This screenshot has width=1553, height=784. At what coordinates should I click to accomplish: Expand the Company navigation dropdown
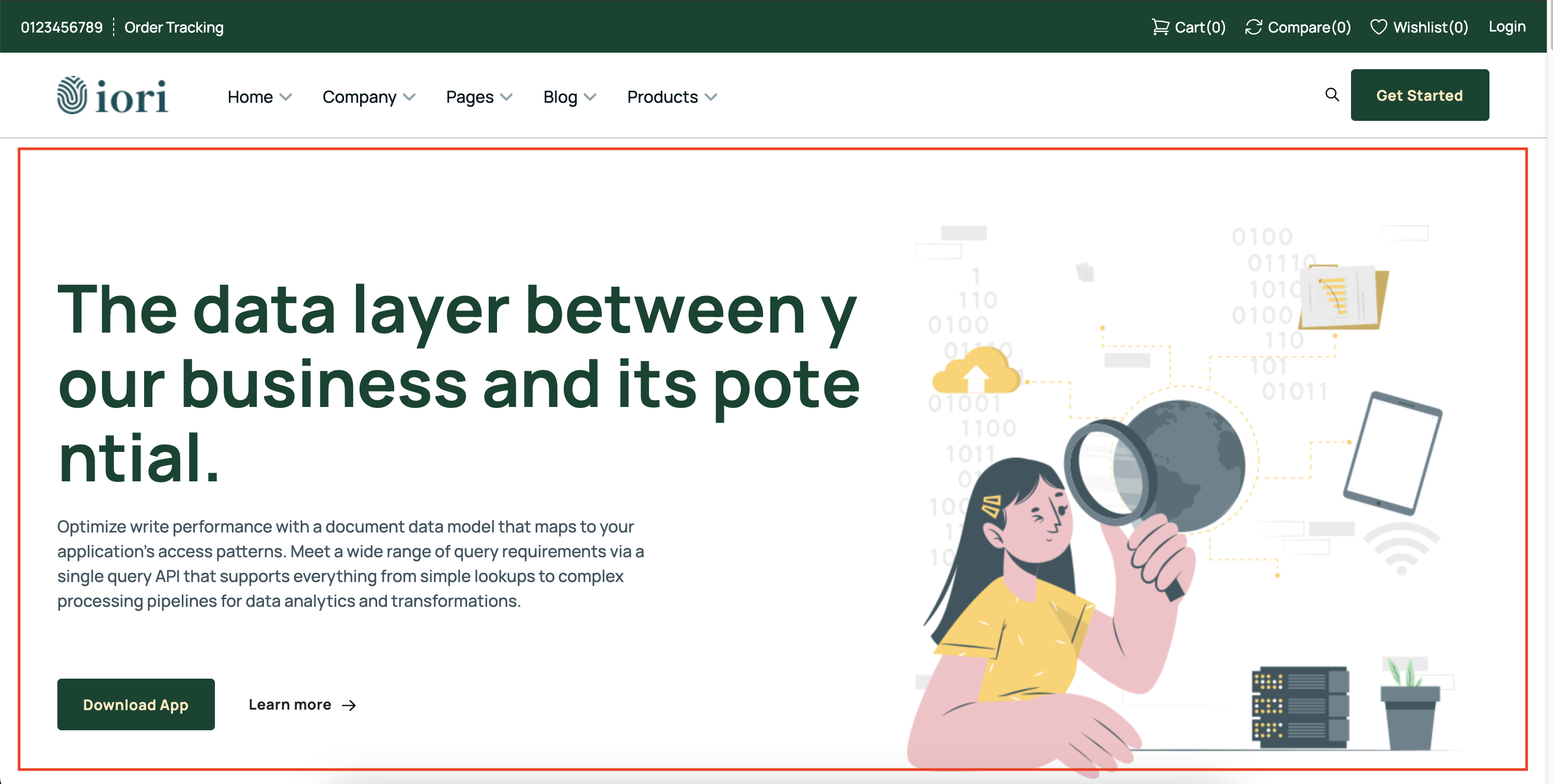pyautogui.click(x=368, y=96)
